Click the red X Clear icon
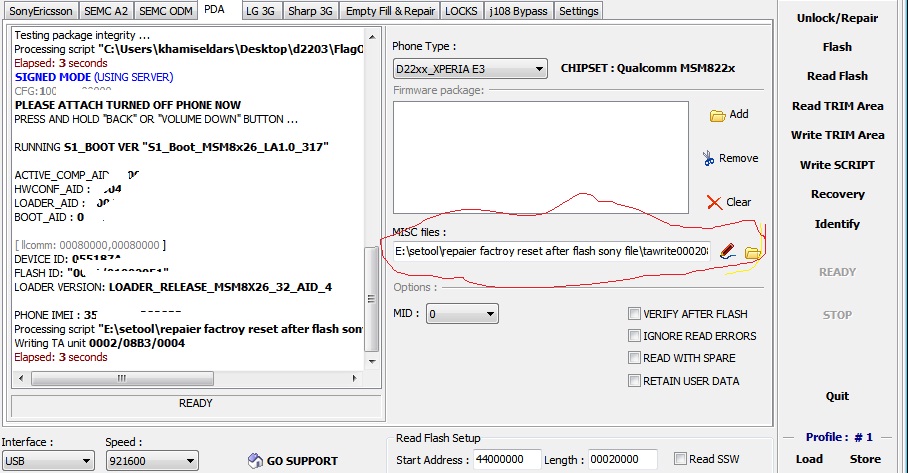The height and width of the screenshot is (473, 908). point(714,202)
